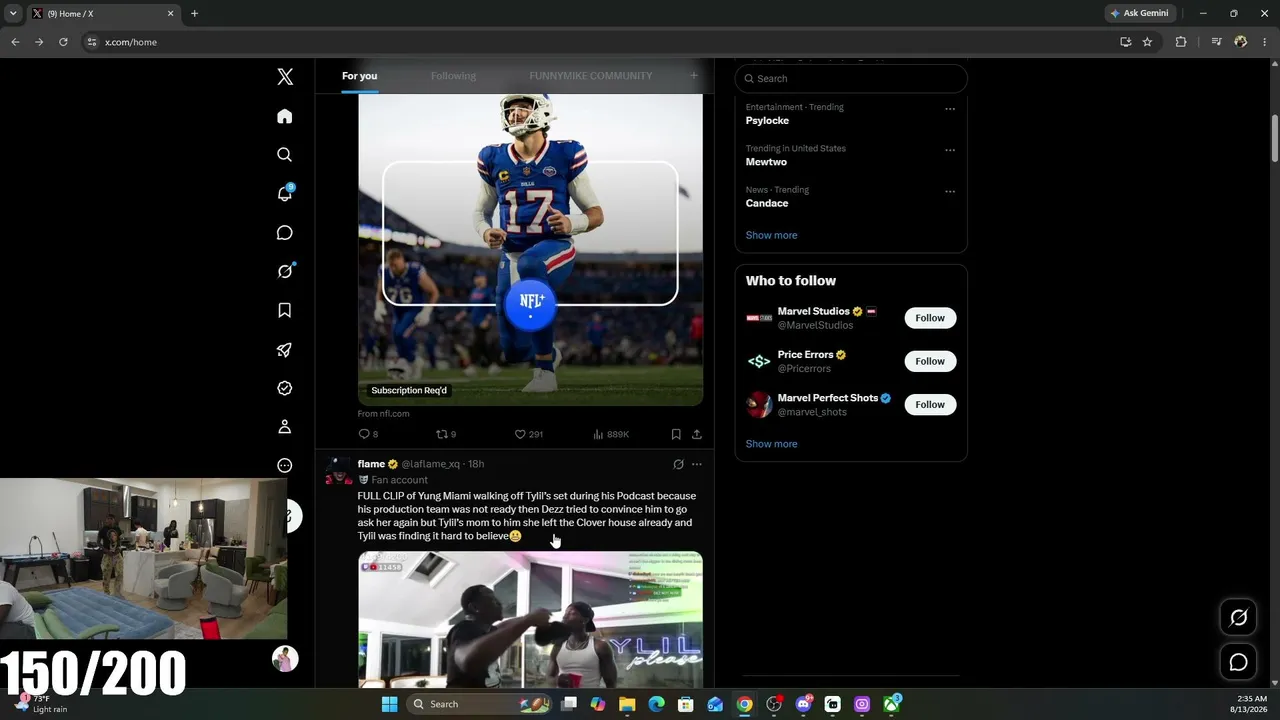1280x720 pixels.
Task: Open Profile icon in the sidebar
Action: (285, 427)
